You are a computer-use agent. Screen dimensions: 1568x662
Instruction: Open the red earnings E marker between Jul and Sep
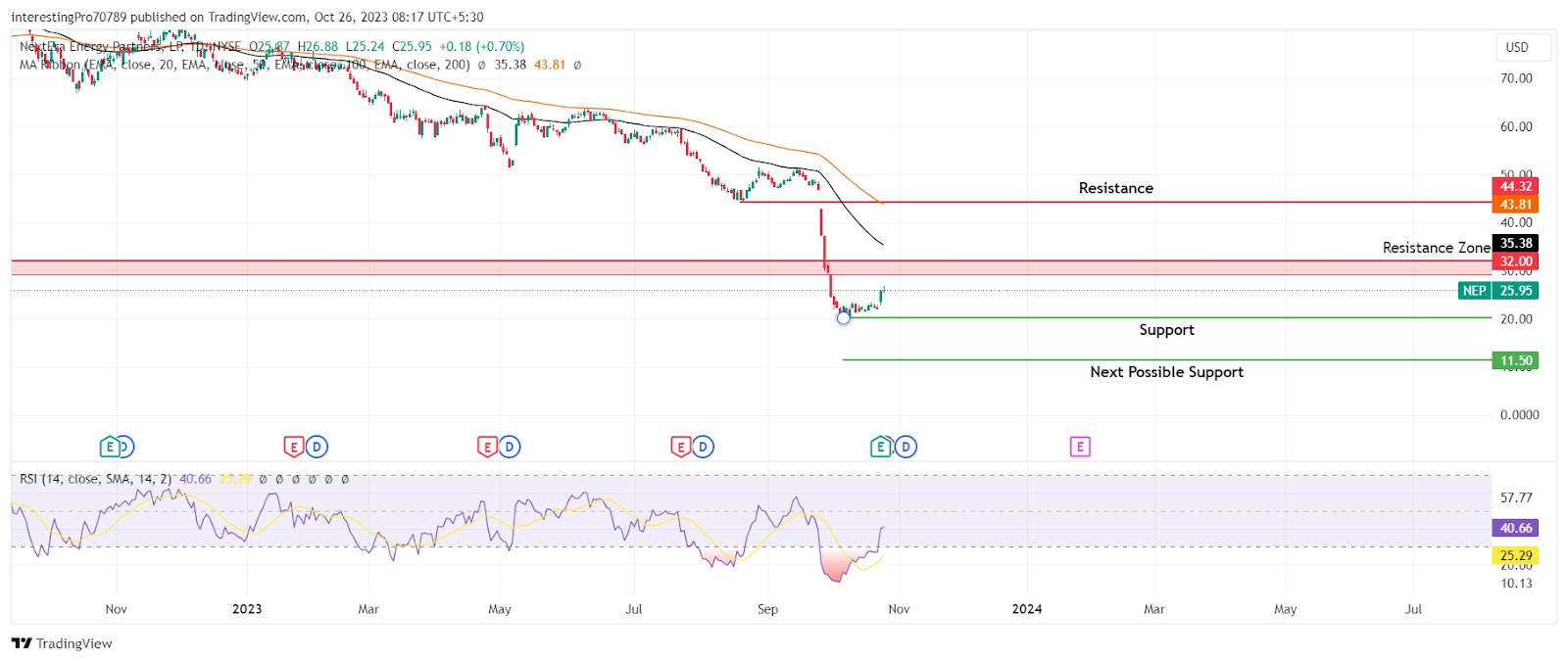click(680, 448)
